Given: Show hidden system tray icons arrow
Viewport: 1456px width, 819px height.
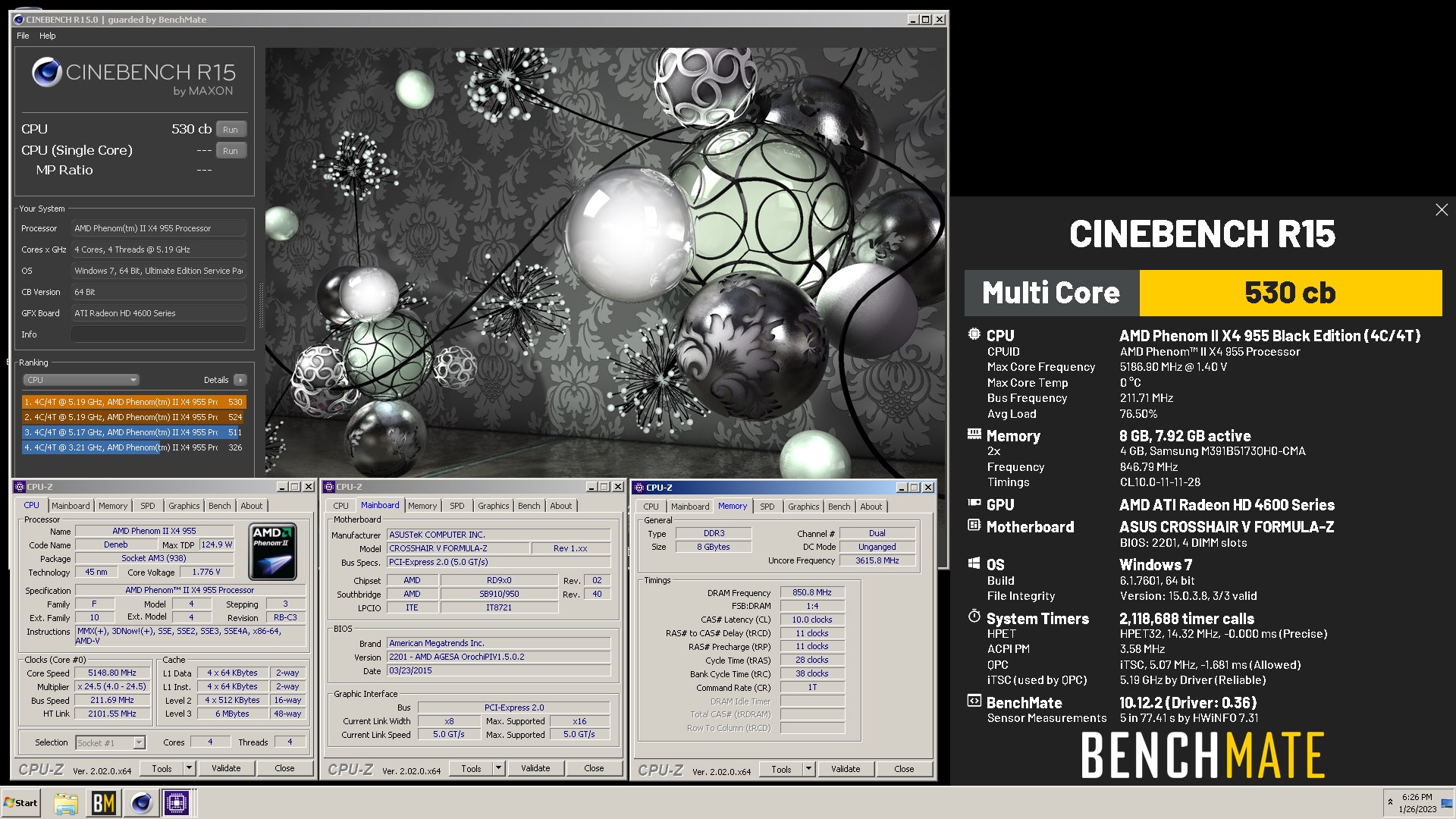Looking at the screenshot, I should coord(1390,802).
